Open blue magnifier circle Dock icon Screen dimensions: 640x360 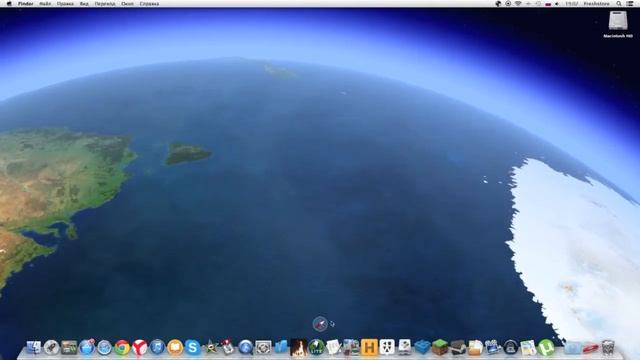[x=246, y=347]
